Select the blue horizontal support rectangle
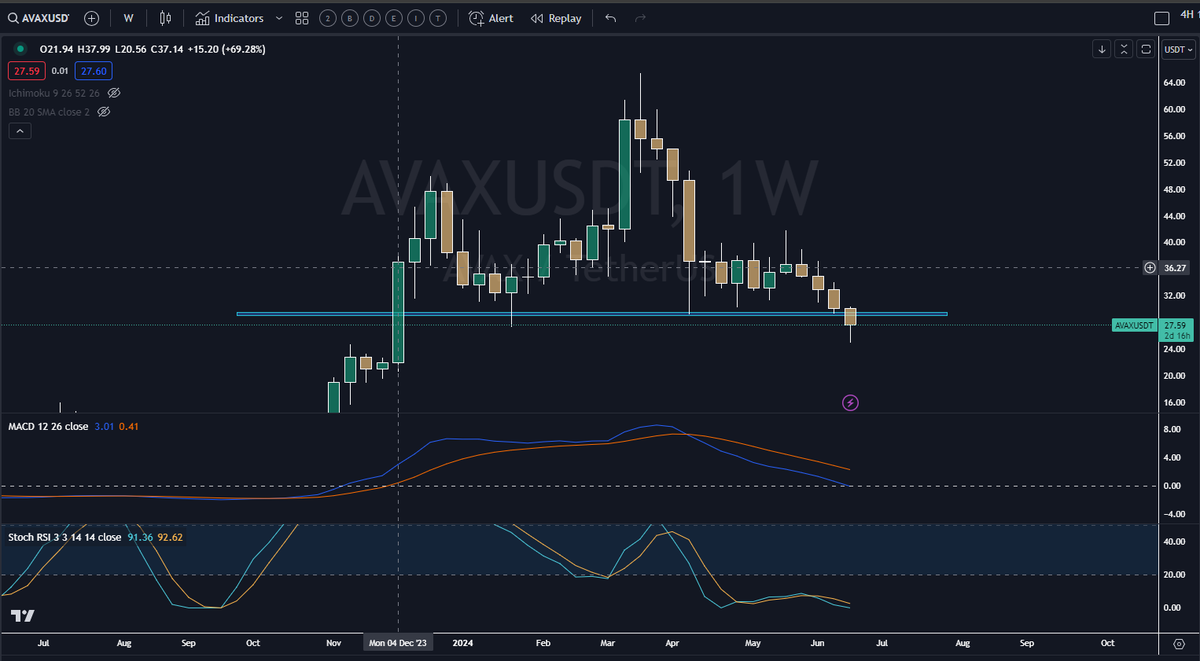Screen dimensions: 1200x661 click(591, 314)
